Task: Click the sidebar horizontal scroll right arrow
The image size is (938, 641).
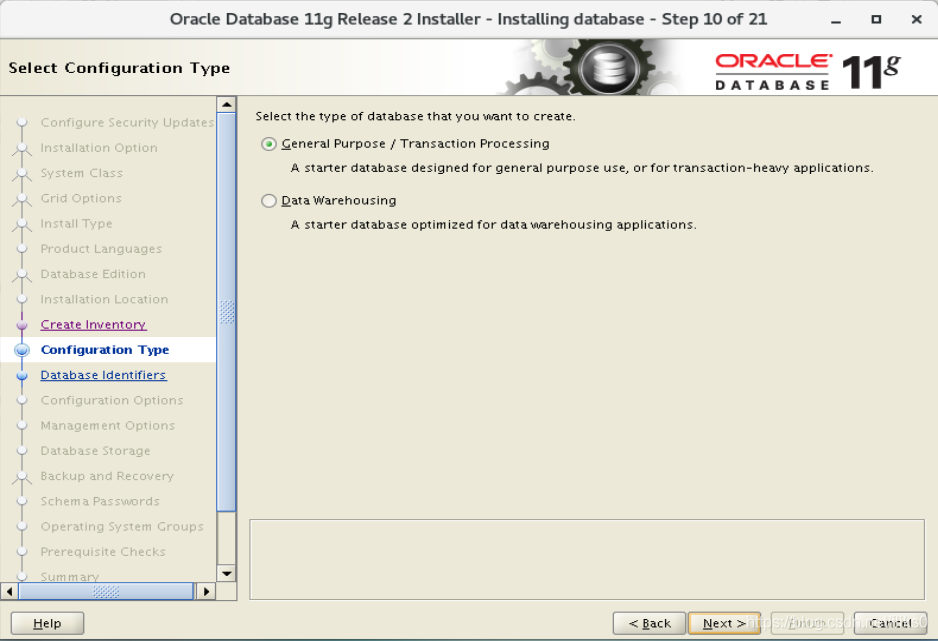Action: pos(206,591)
